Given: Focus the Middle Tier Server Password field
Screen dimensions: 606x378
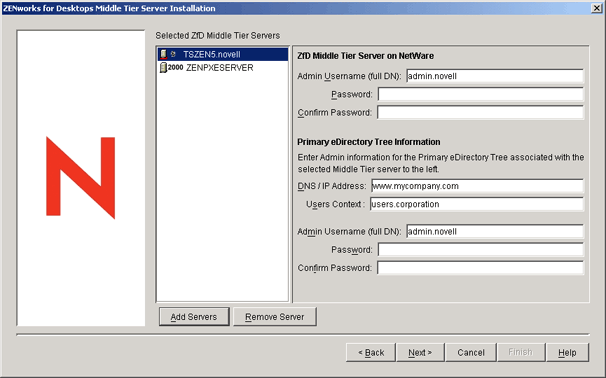Looking at the screenshot, I should [x=480, y=94].
